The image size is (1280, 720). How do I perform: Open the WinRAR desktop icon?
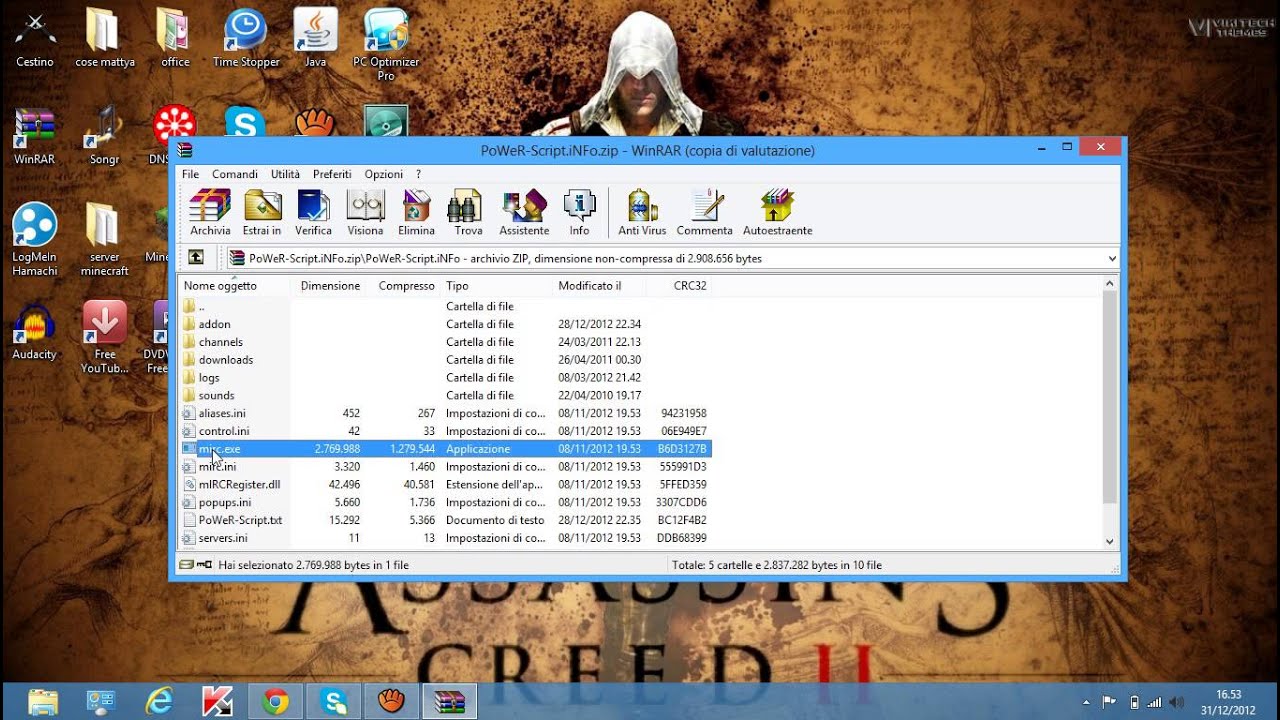pyautogui.click(x=35, y=136)
